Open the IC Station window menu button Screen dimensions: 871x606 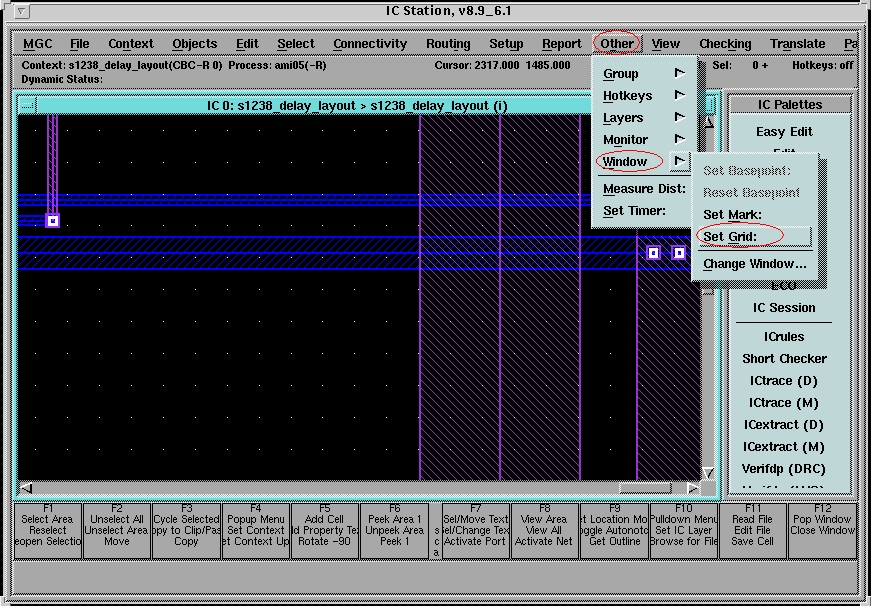pyautogui.click(x=23, y=11)
